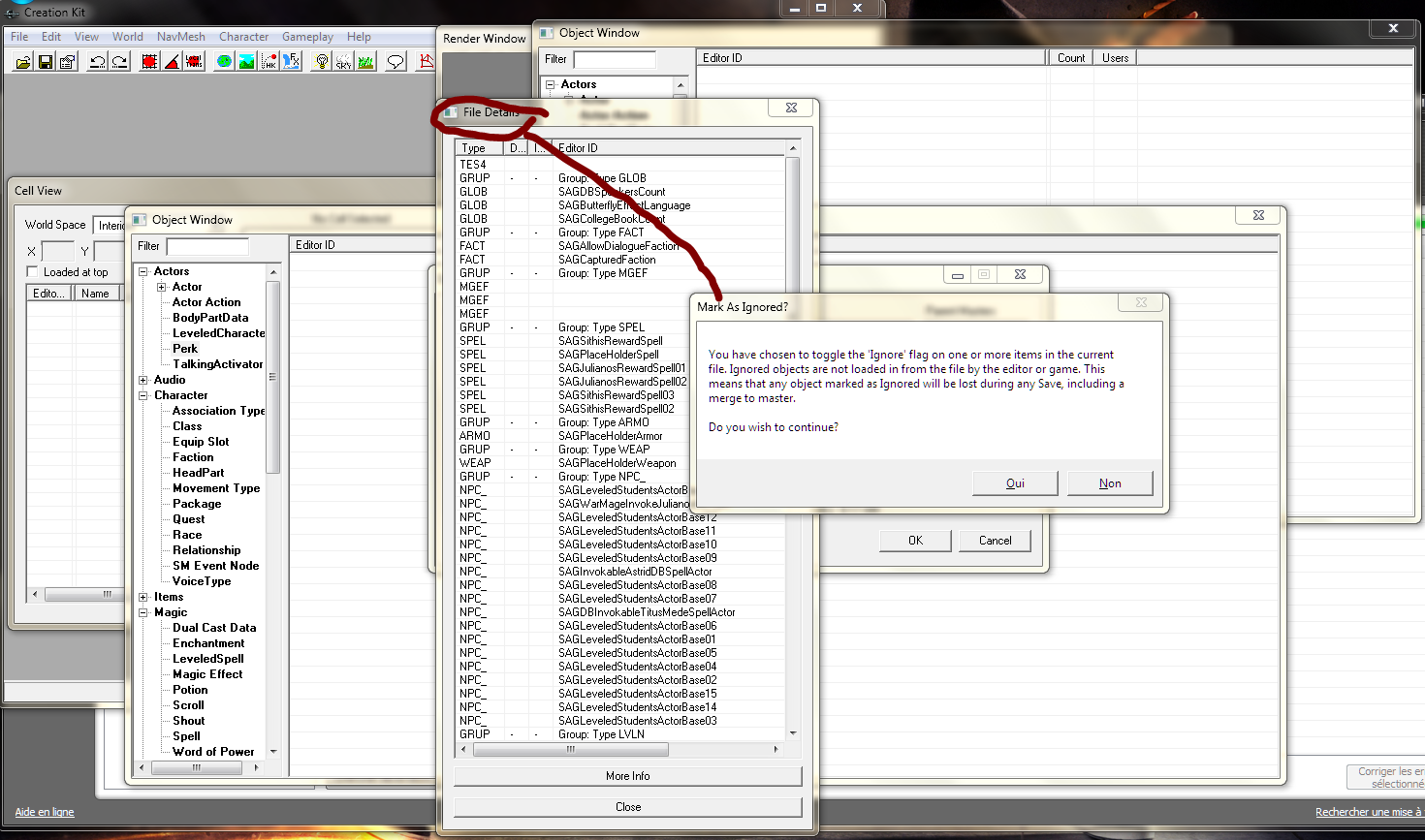Collapse Actors in the back Object Window

pyautogui.click(x=551, y=84)
